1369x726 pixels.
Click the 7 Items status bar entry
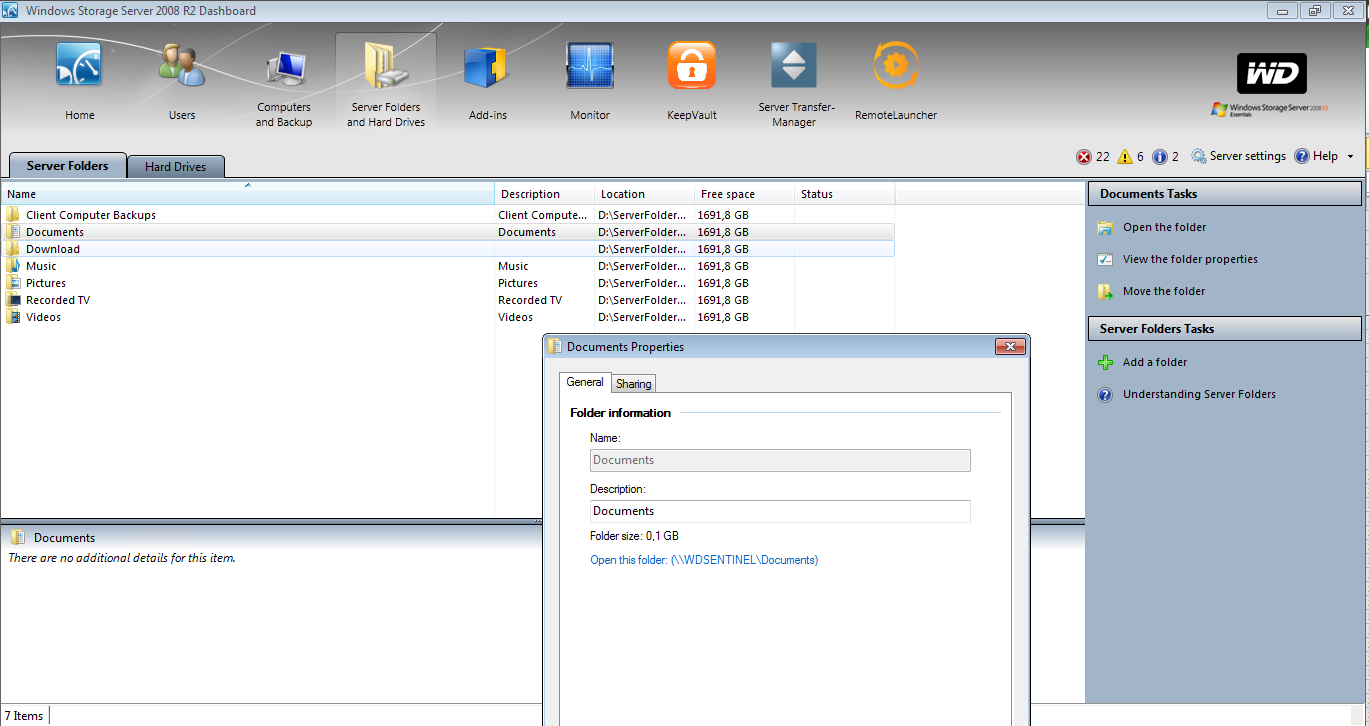click(x=24, y=716)
